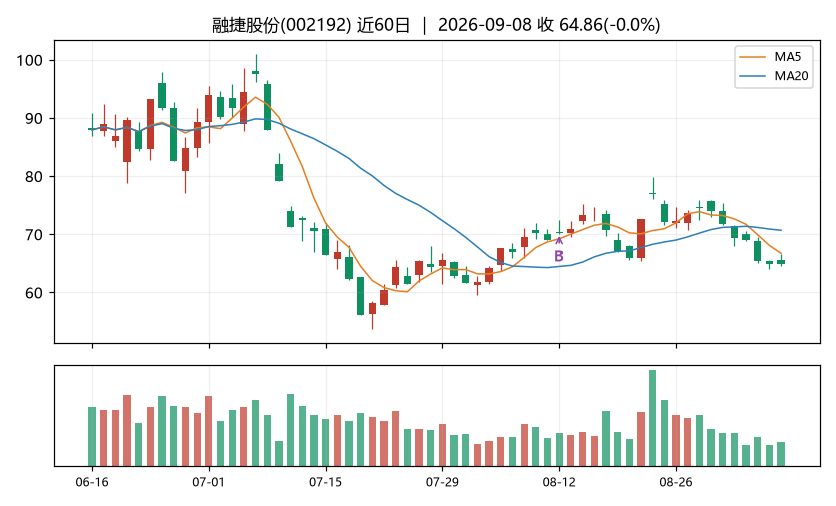Click the 80 price axis label
This screenshot has width=836, height=506.
pyautogui.click(x=34, y=176)
